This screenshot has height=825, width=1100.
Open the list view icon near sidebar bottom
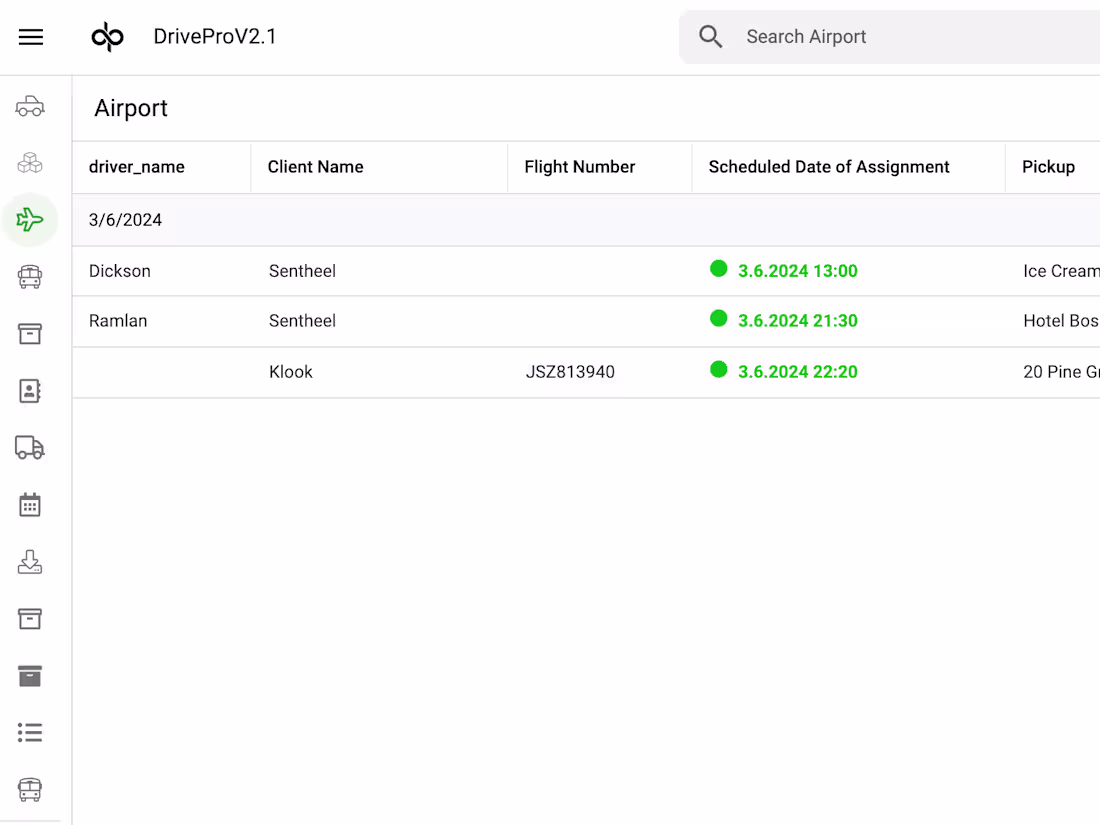(x=30, y=732)
